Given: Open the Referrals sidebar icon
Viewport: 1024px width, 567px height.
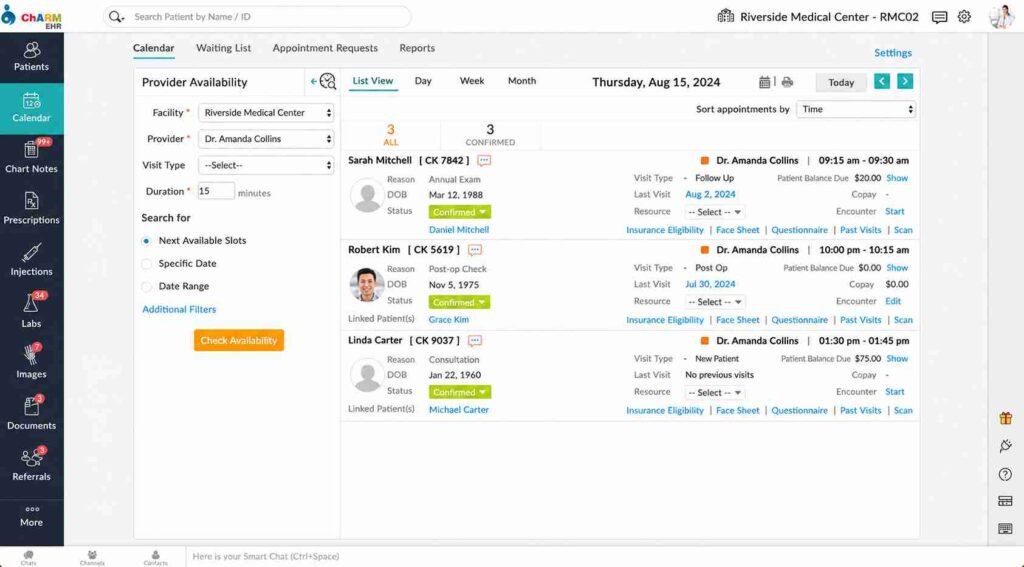Looking at the screenshot, I should pyautogui.click(x=31, y=466).
